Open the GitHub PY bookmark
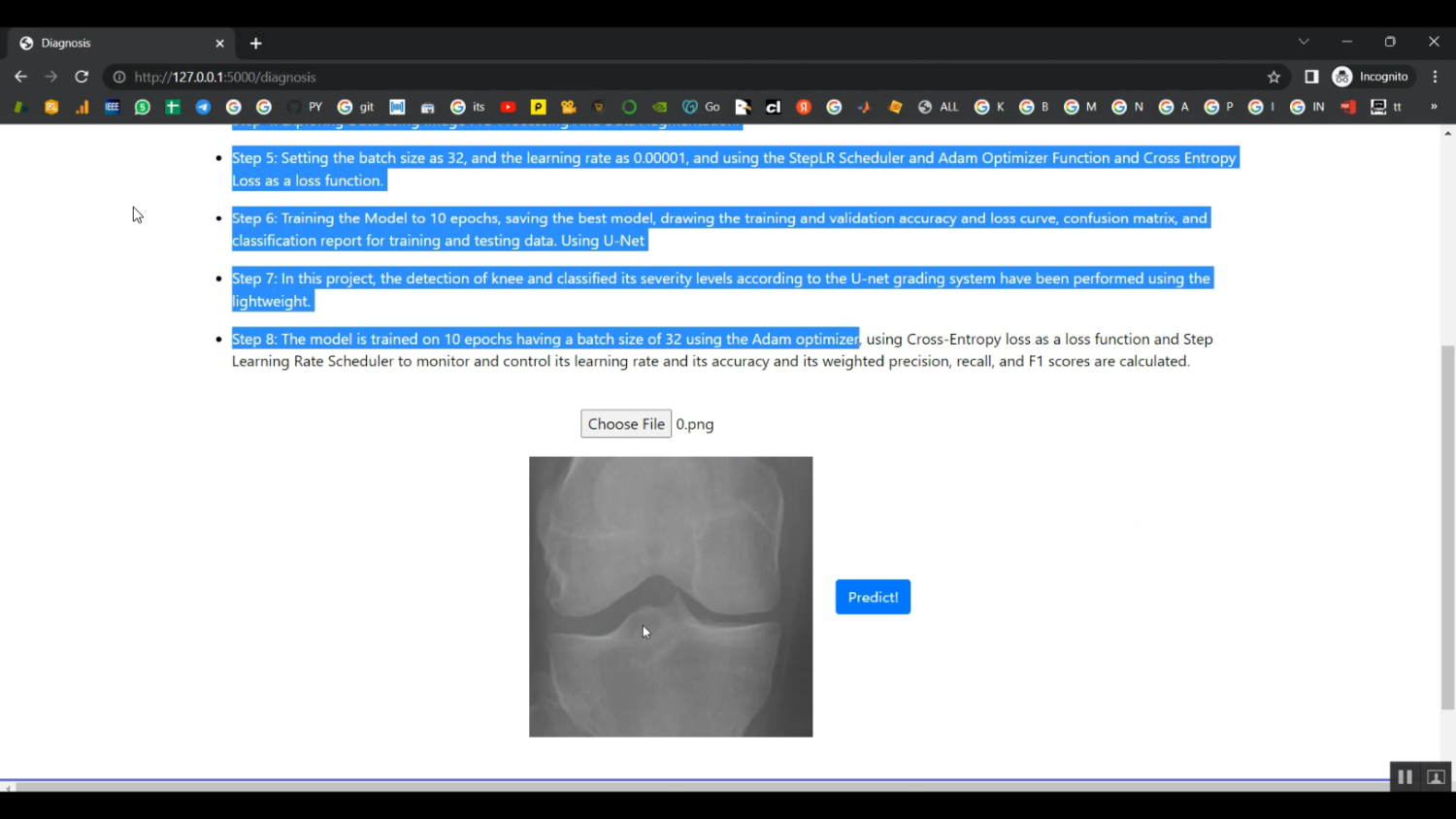Viewport: 1456px width, 819px height. click(x=305, y=107)
